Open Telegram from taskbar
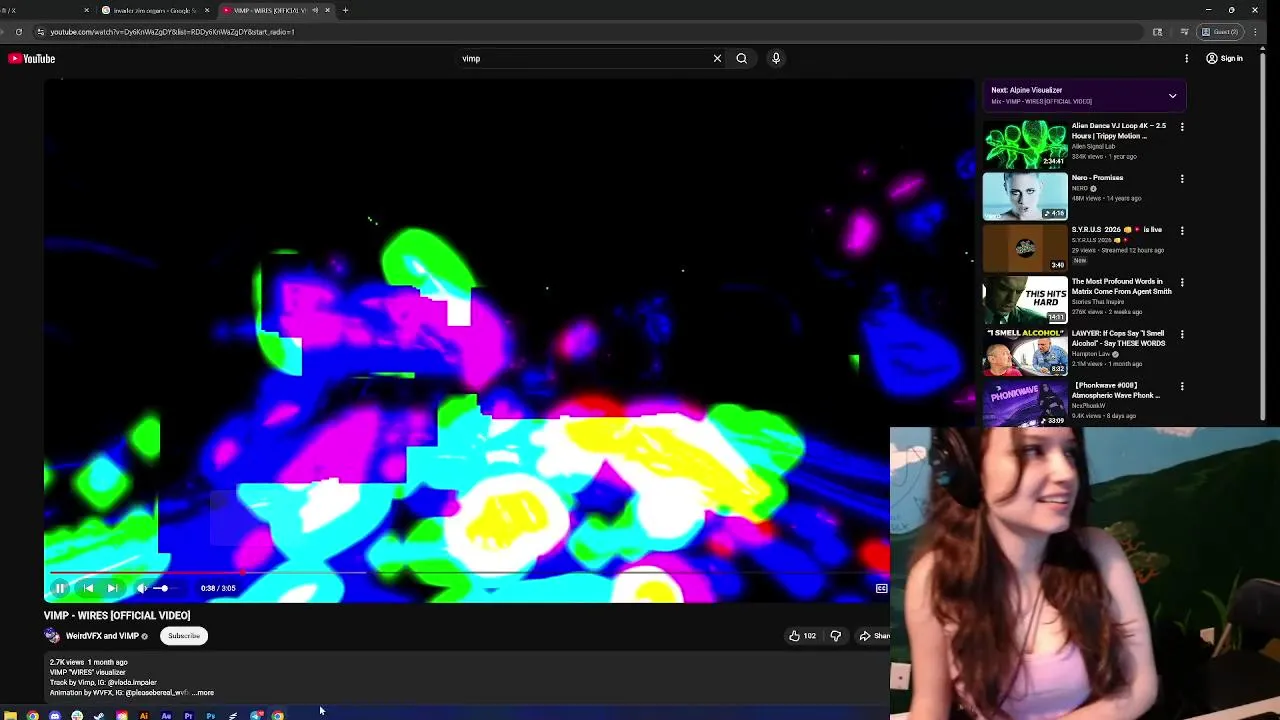Screen dimensions: 1280x720 coord(256,716)
